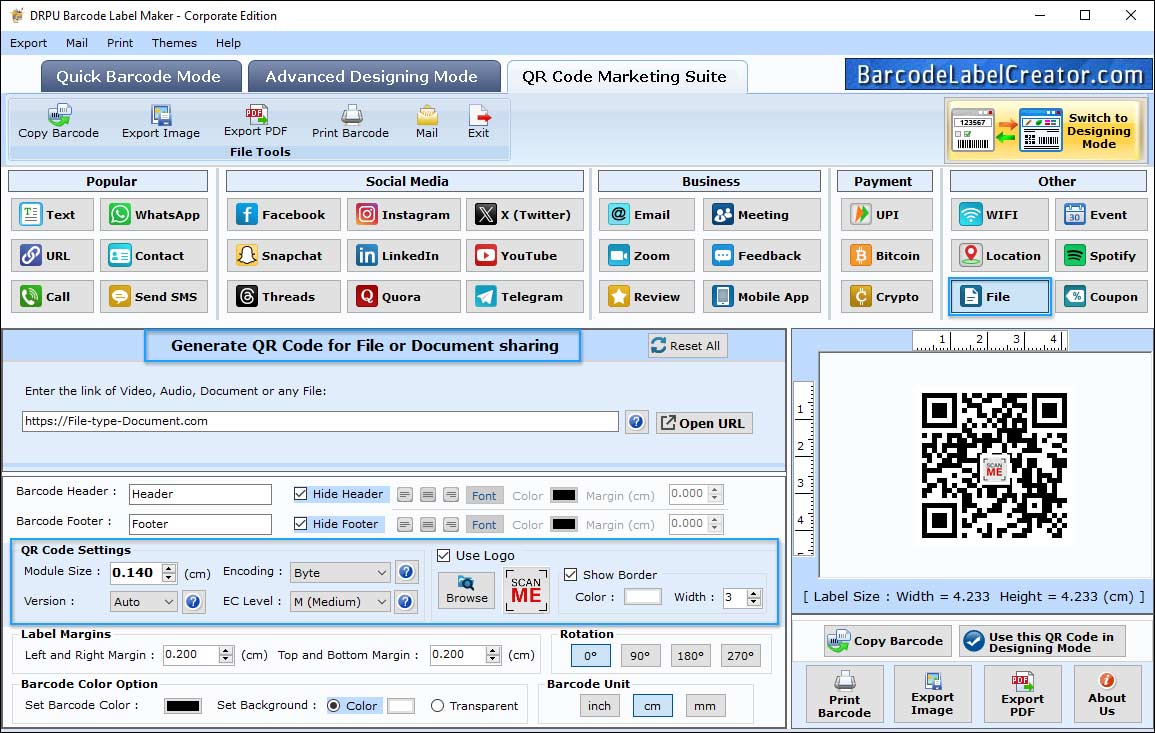
Task: Select the Snapchat QR code type
Action: click(x=284, y=256)
